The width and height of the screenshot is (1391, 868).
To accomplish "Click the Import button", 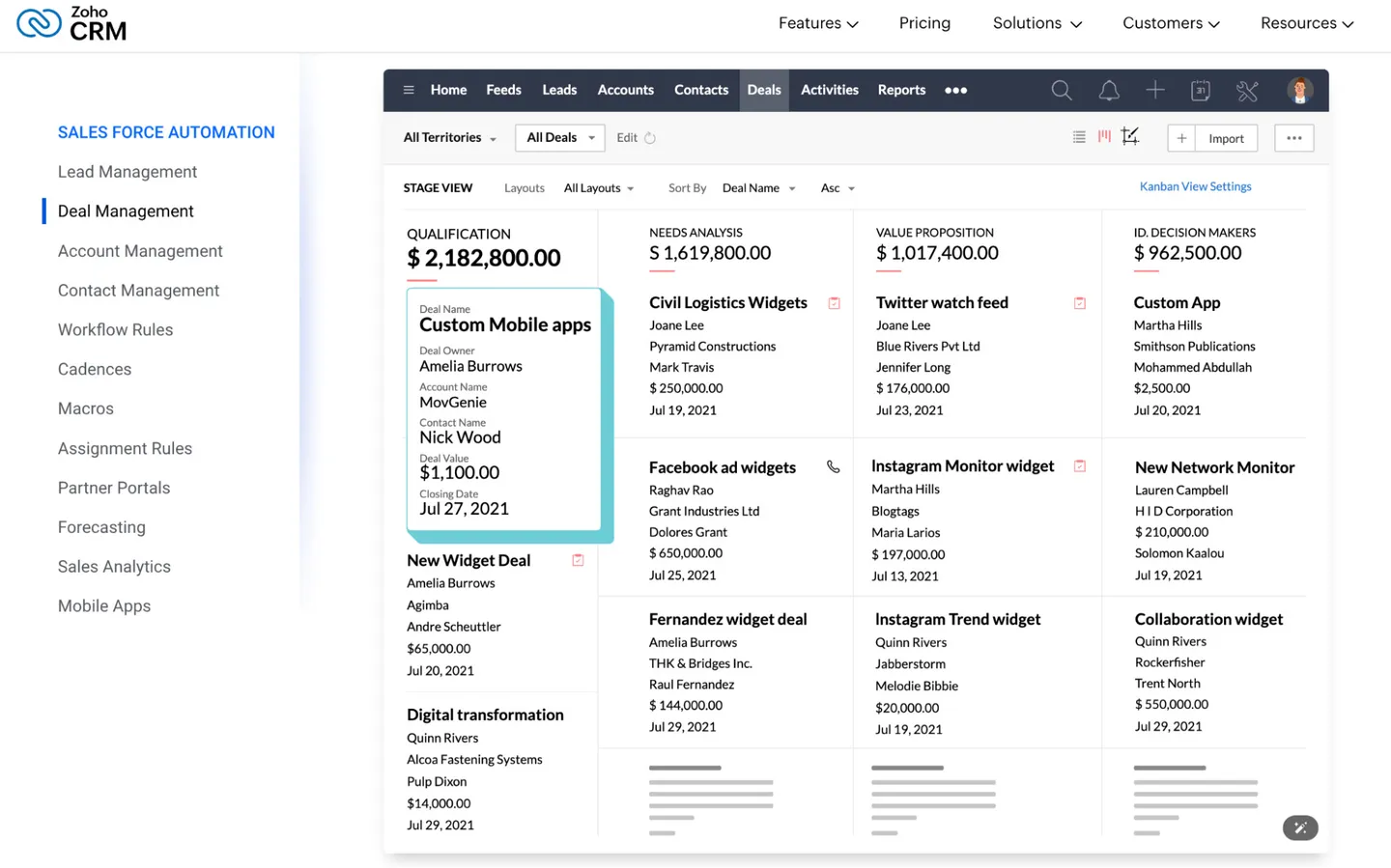I will tap(1226, 138).
